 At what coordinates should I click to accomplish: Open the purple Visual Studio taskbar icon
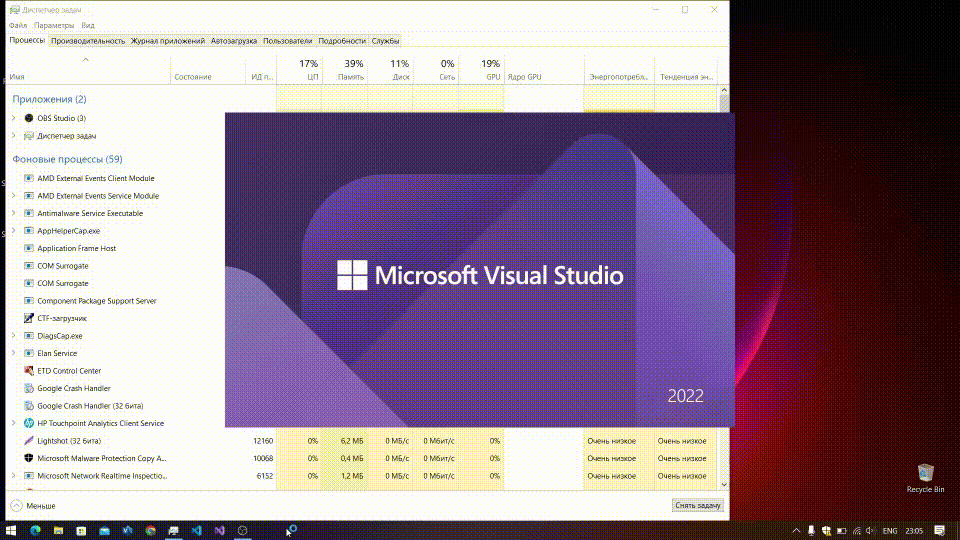[x=220, y=530]
